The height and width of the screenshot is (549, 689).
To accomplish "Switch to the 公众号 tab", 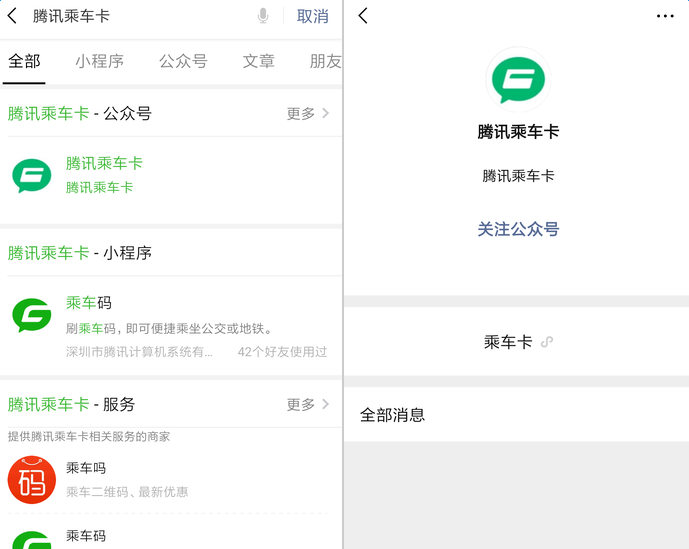I will click(x=183, y=61).
